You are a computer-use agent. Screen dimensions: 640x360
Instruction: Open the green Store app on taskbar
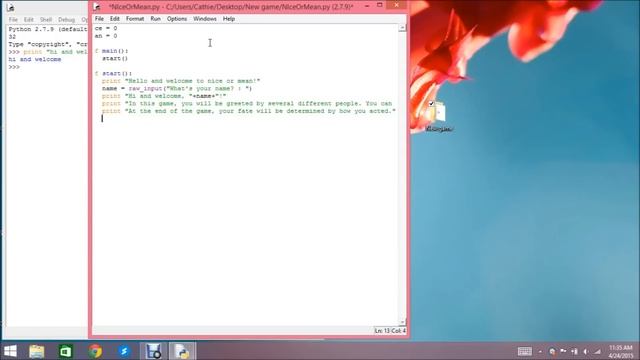pyautogui.click(x=65, y=351)
